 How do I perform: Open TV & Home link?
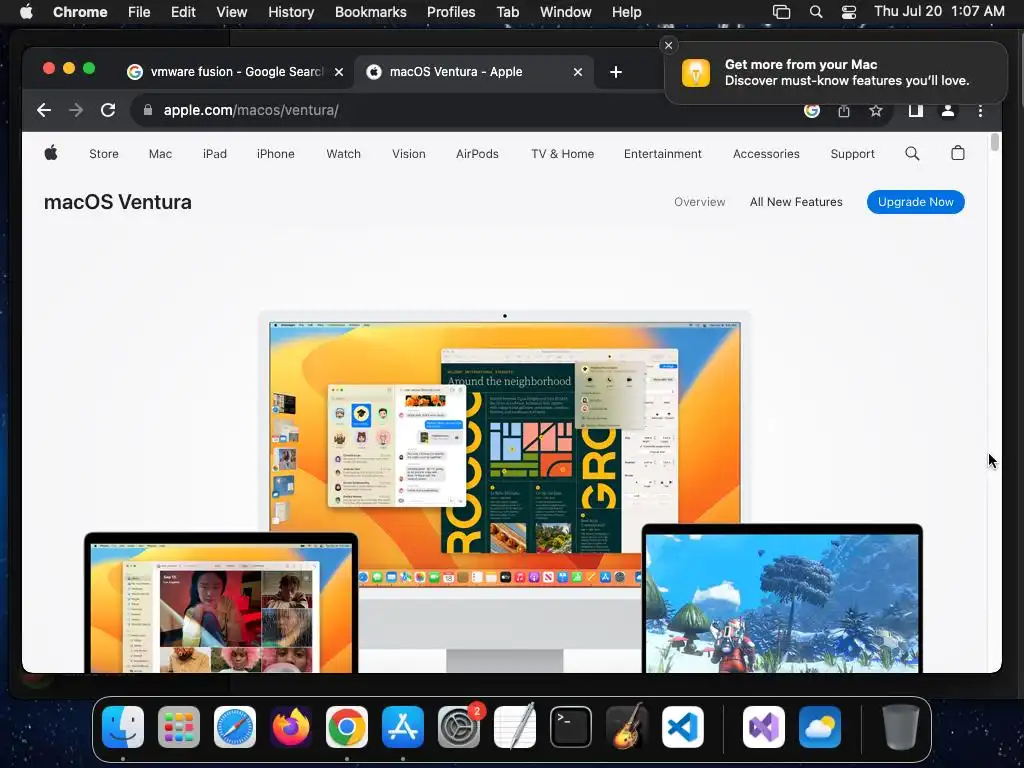[x=562, y=154]
